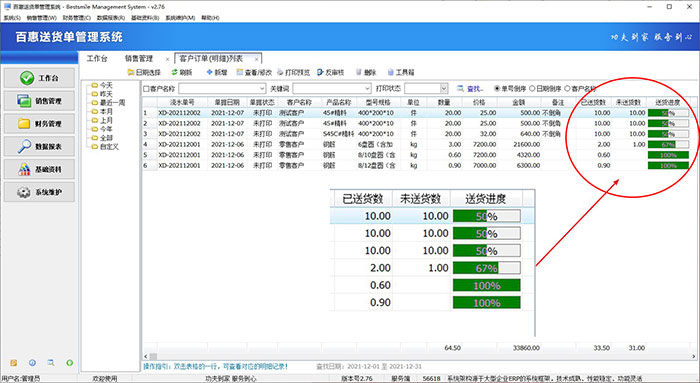Select the 昨天 folder in date tree
This screenshot has width=700, height=383.
pos(102,94)
